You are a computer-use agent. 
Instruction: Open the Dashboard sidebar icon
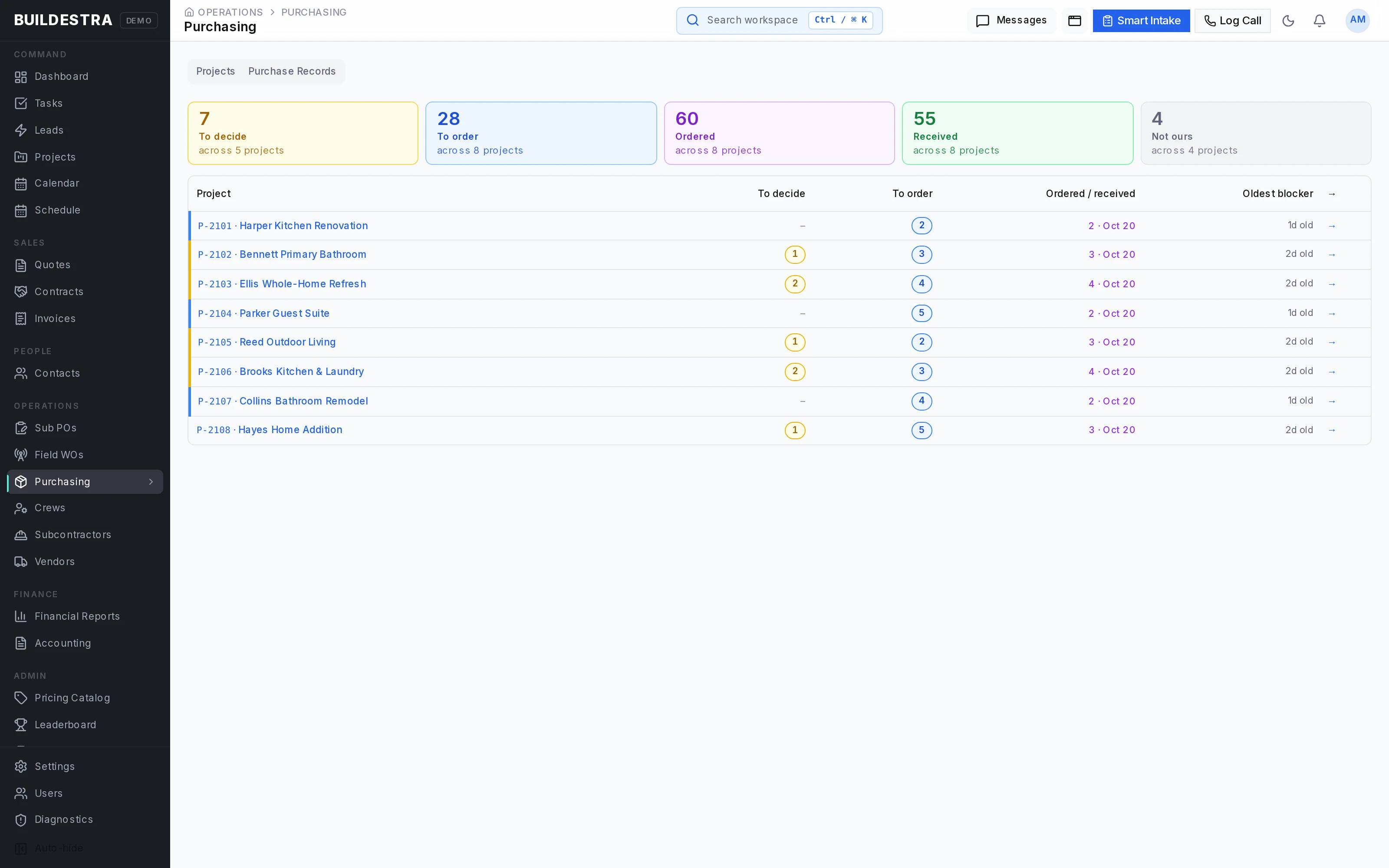click(21, 77)
